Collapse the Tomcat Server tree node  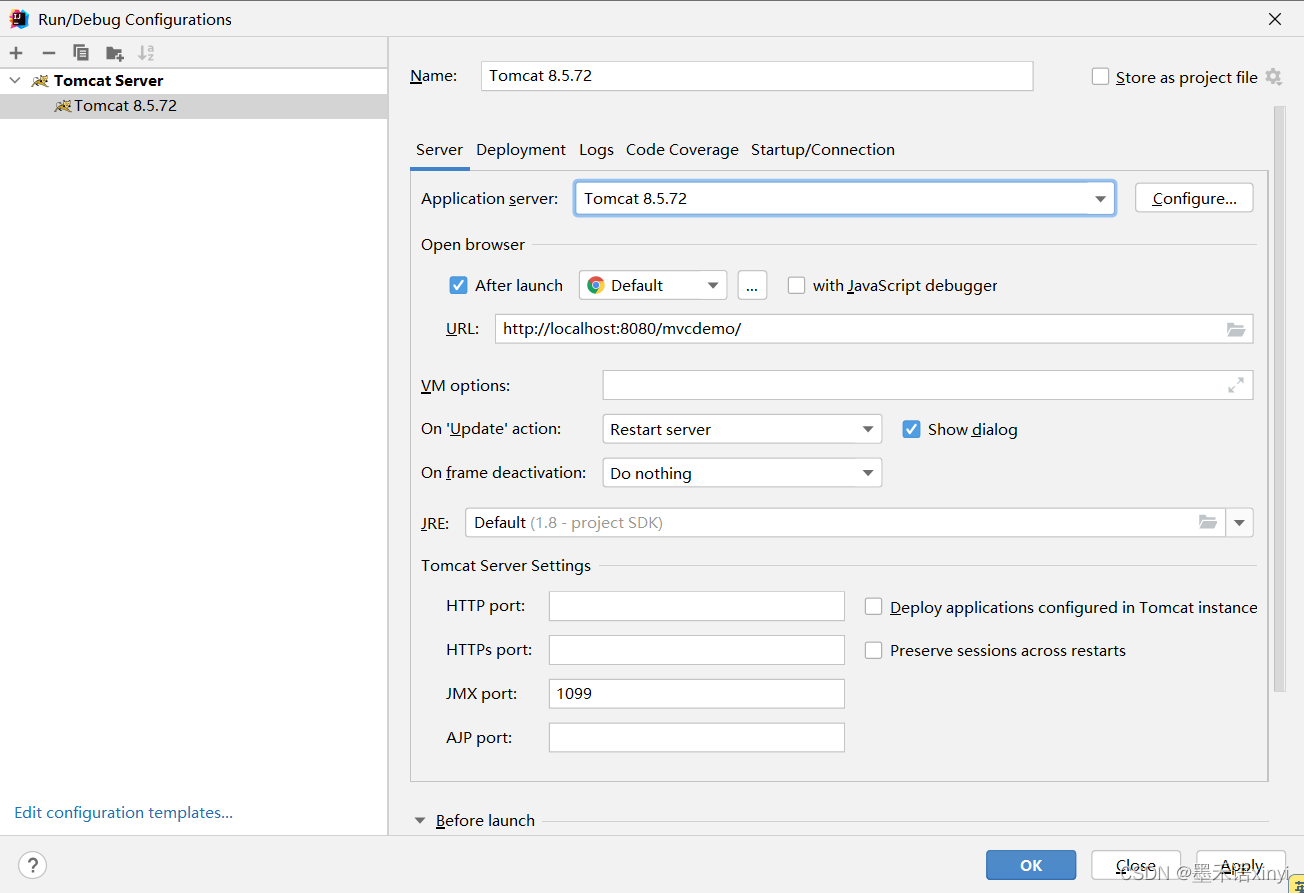click(x=14, y=80)
